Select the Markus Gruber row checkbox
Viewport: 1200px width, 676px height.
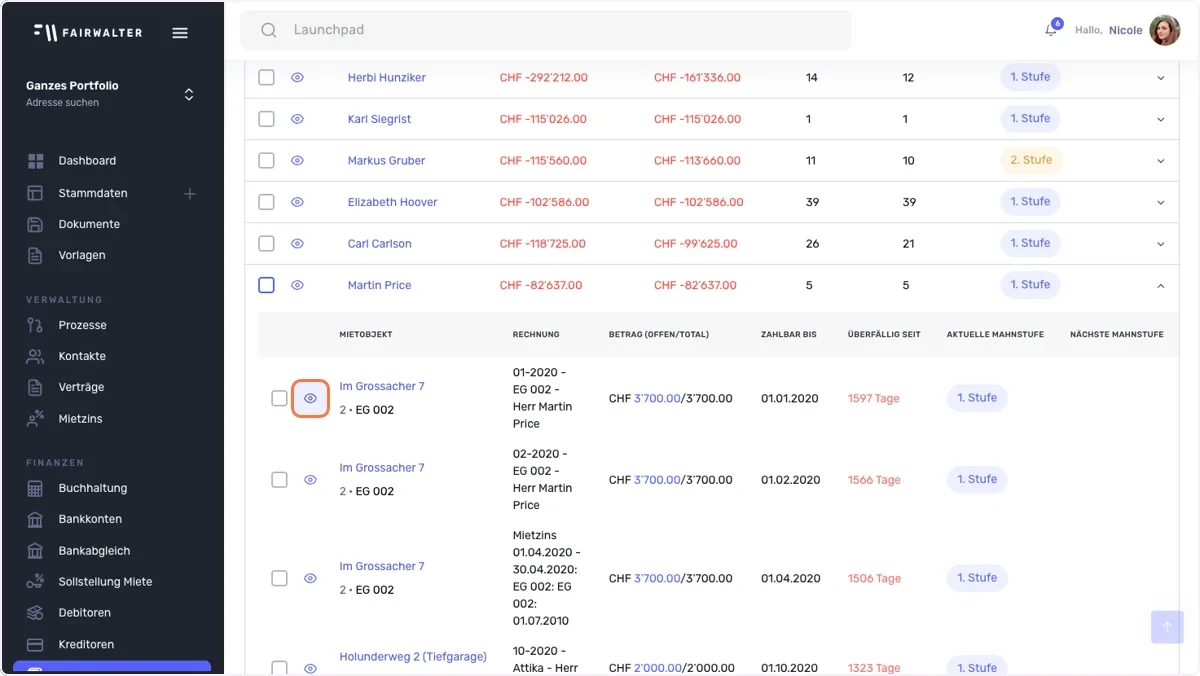pos(266,160)
